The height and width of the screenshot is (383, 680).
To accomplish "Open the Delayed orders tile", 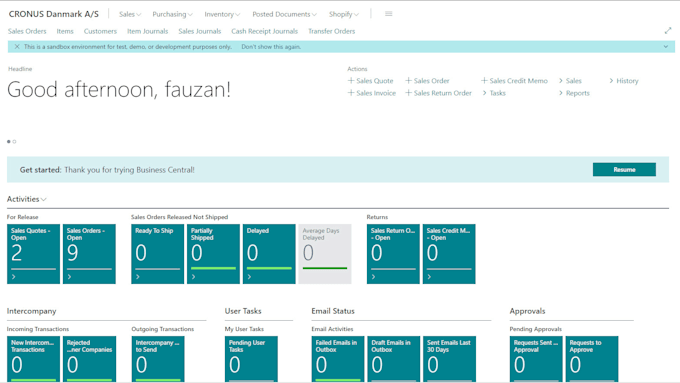I will tap(269, 254).
